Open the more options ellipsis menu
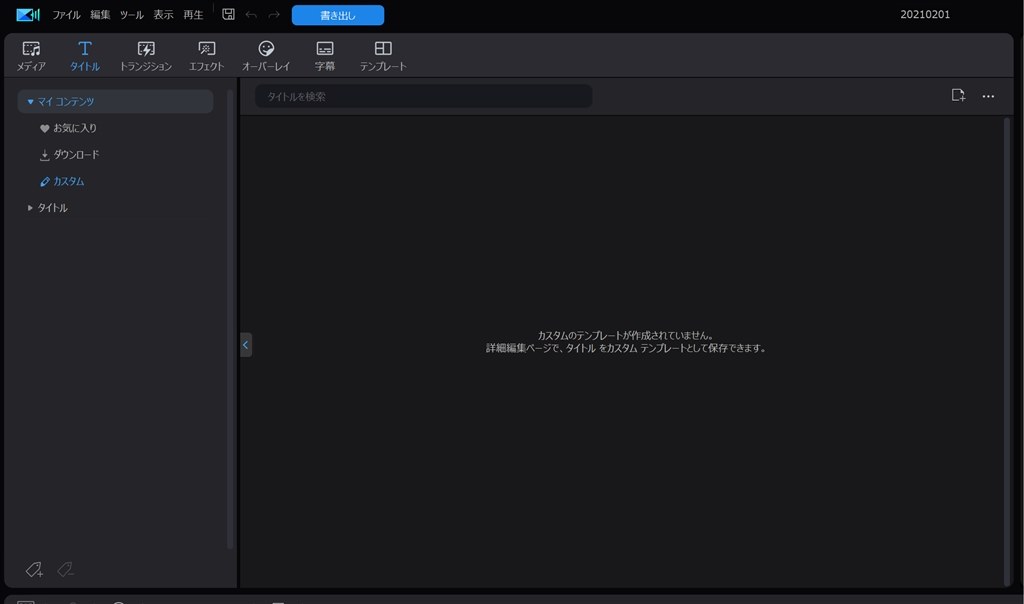 (988, 95)
